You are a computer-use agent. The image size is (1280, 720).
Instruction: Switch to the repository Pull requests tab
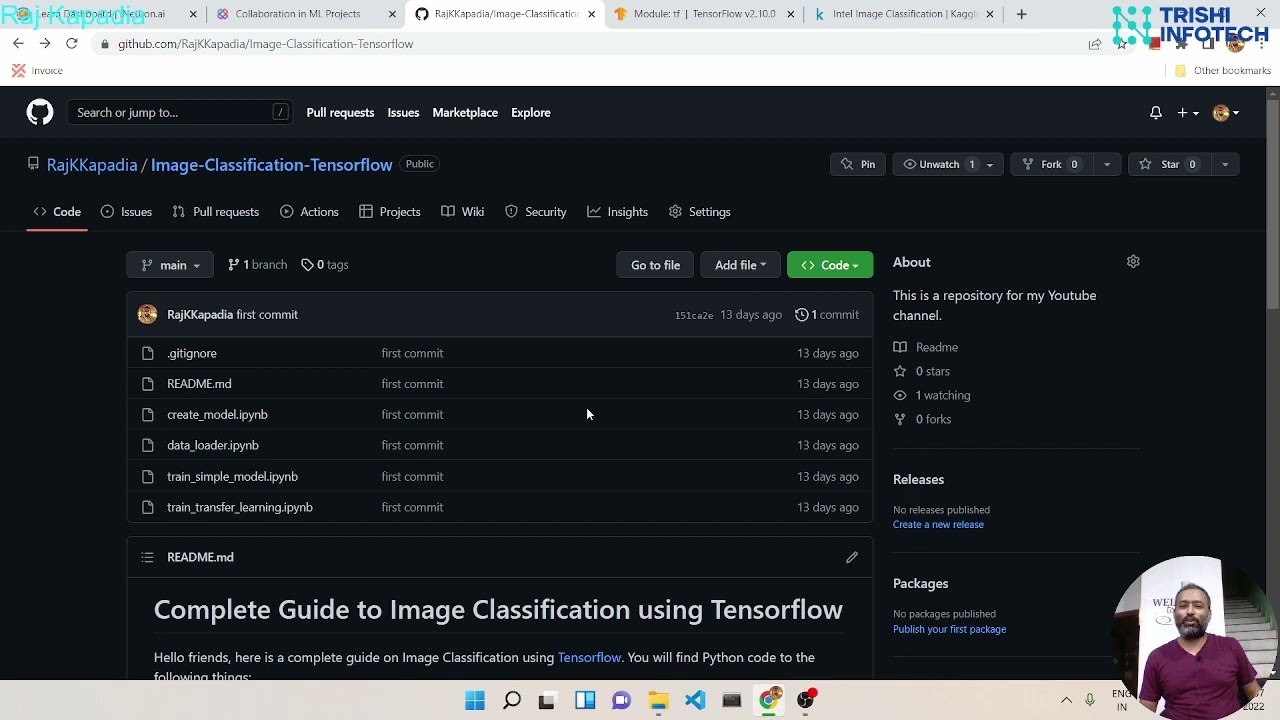pyautogui.click(x=216, y=212)
